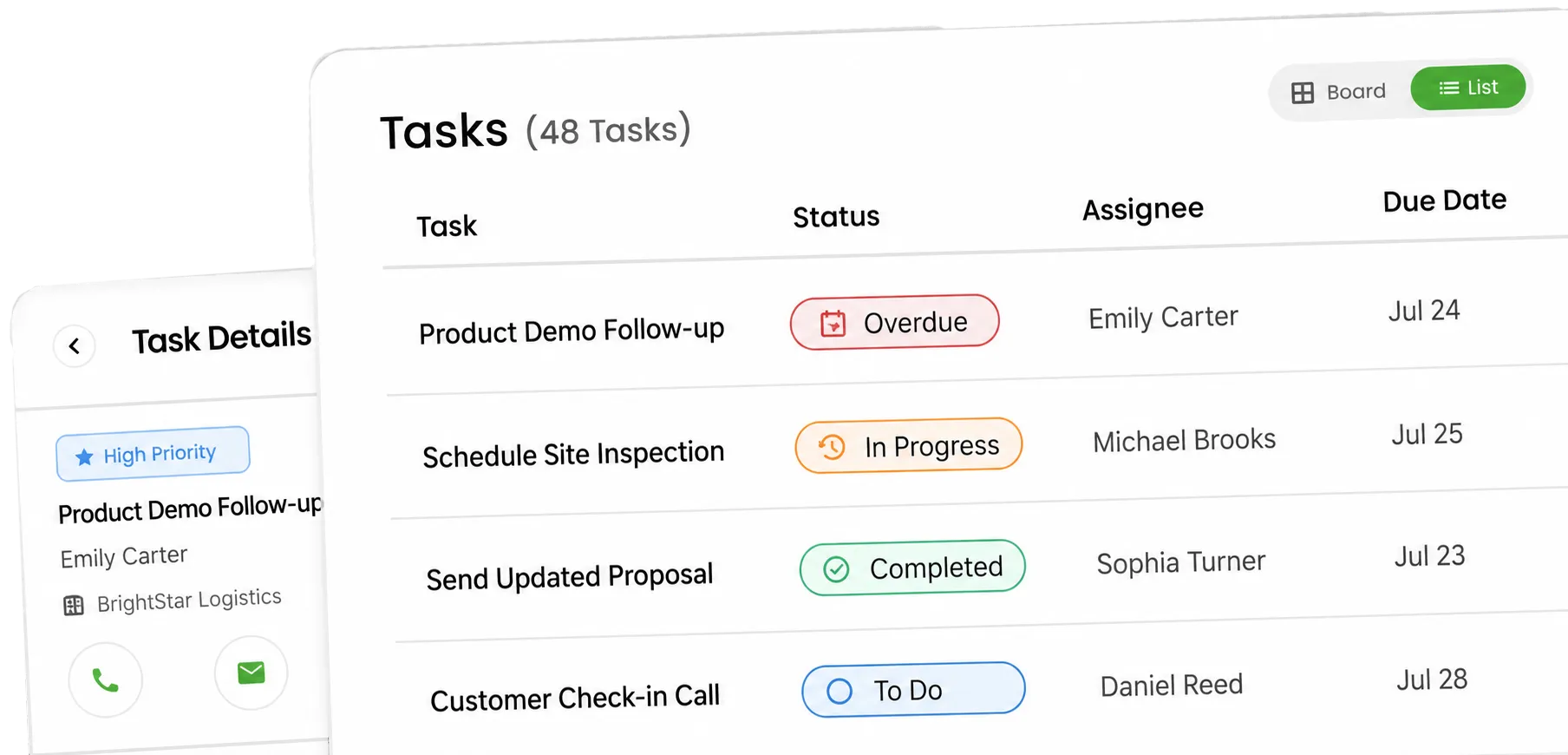Select the List view toggle

click(1468, 88)
